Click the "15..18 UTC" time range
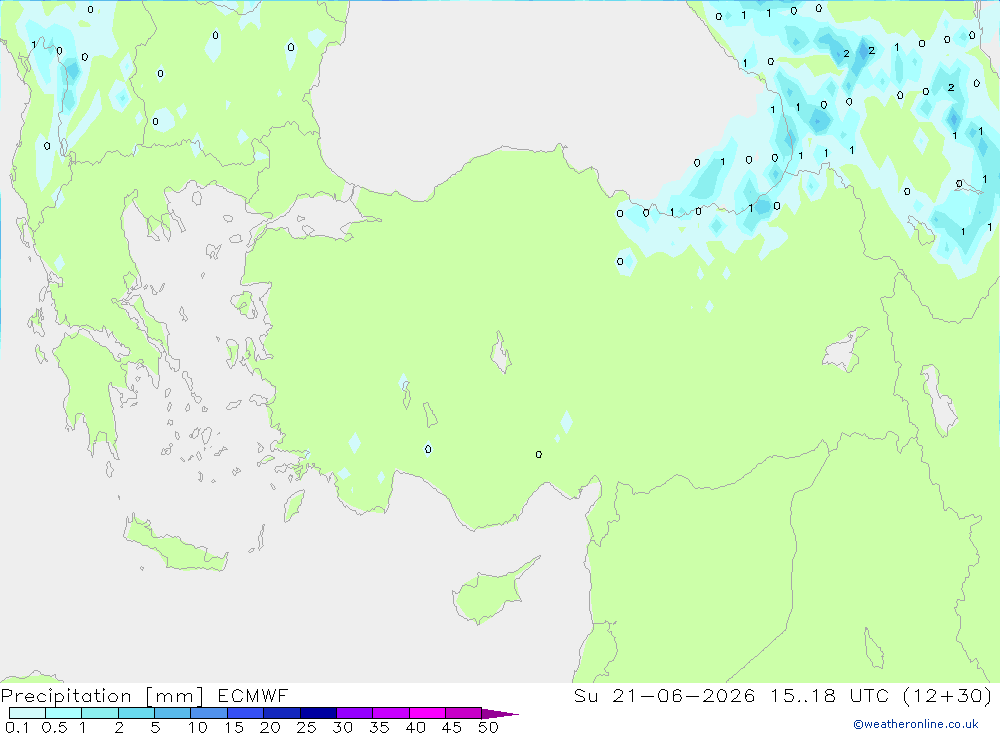The image size is (1000, 733). 830,695
